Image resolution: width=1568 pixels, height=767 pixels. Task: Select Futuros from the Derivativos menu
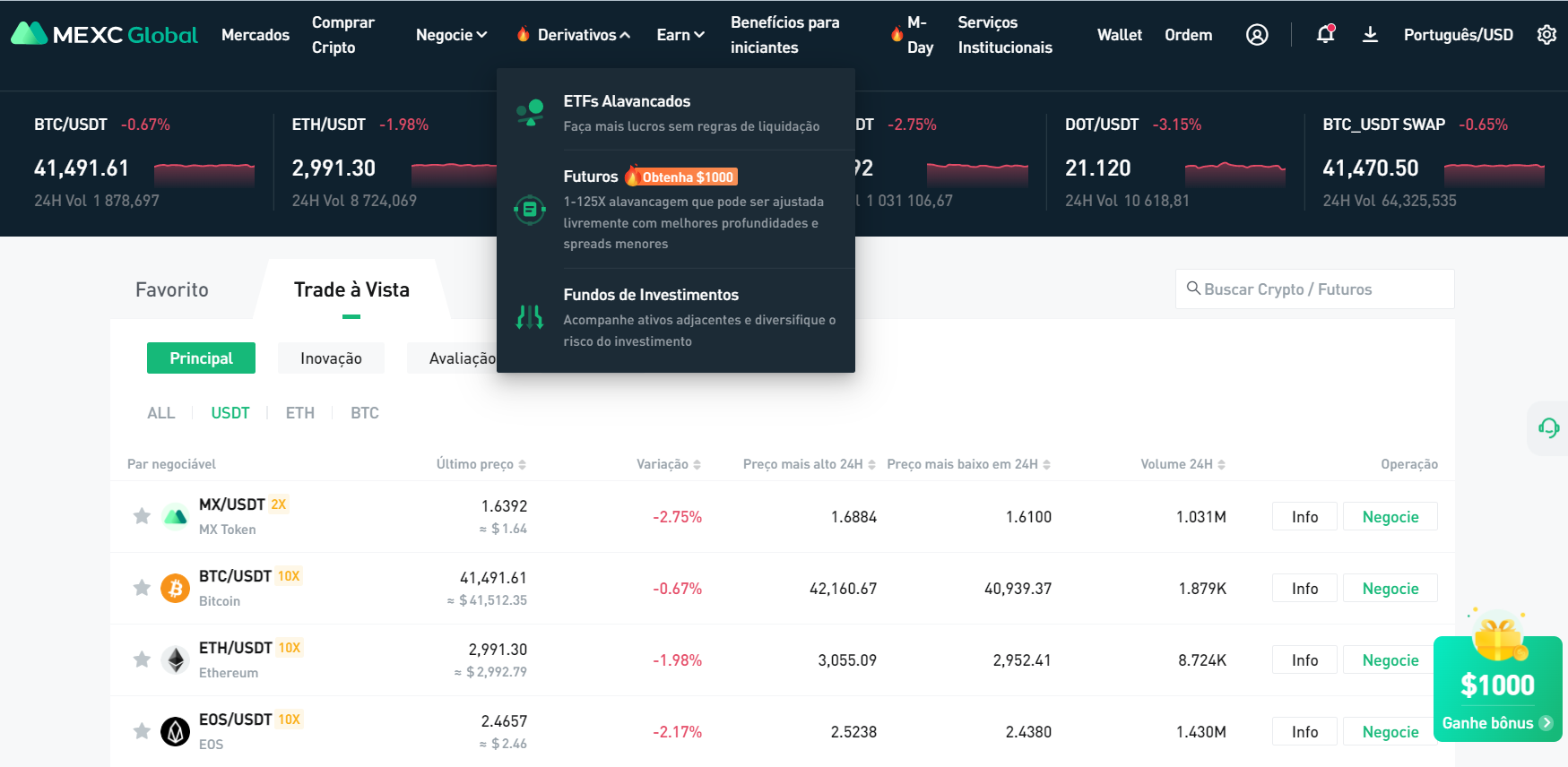click(x=676, y=209)
